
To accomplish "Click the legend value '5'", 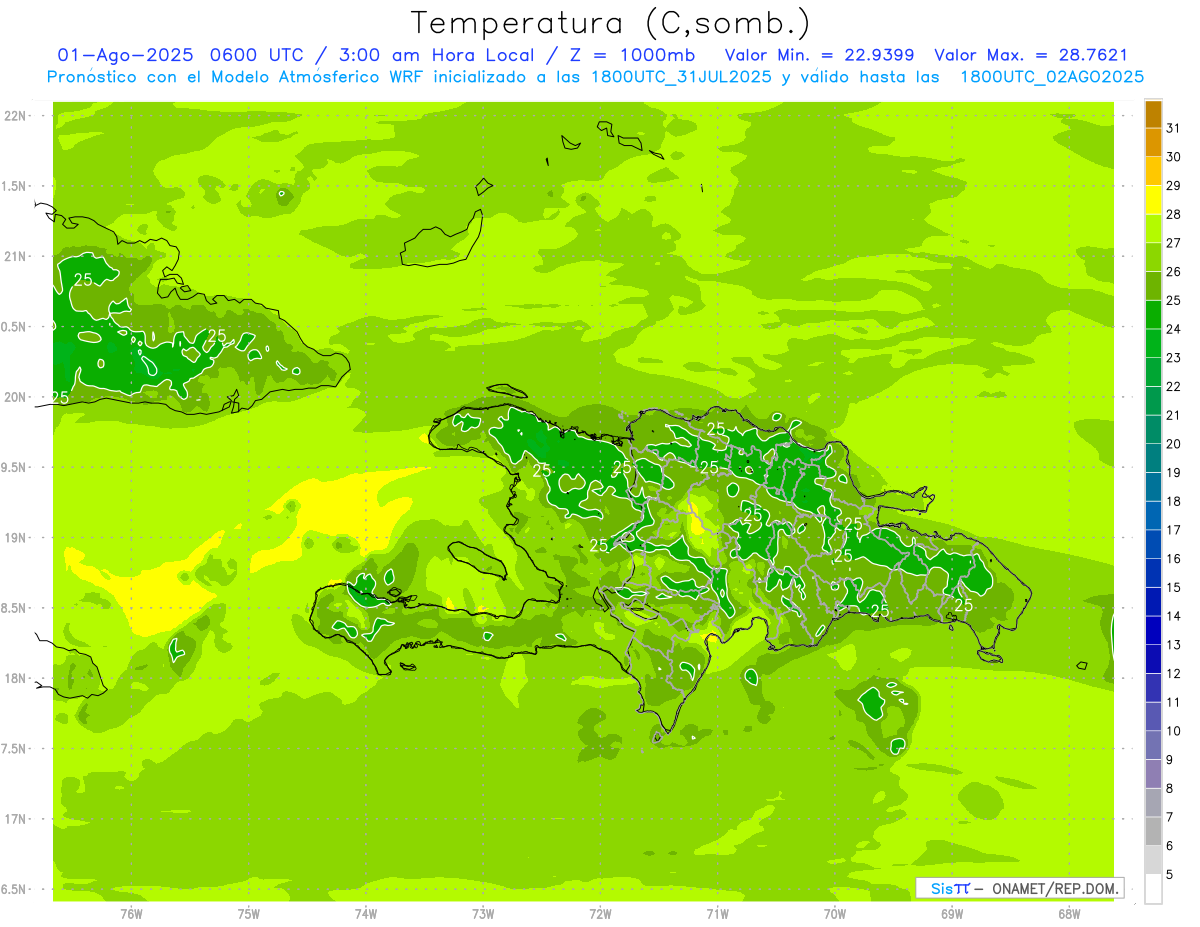I will click(1170, 875).
